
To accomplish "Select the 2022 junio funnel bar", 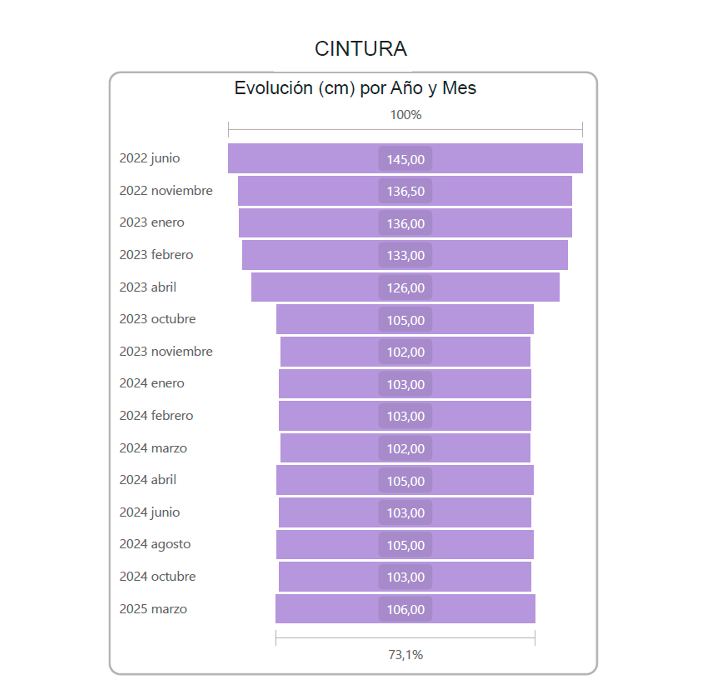I will pyautogui.click(x=300, y=159).
